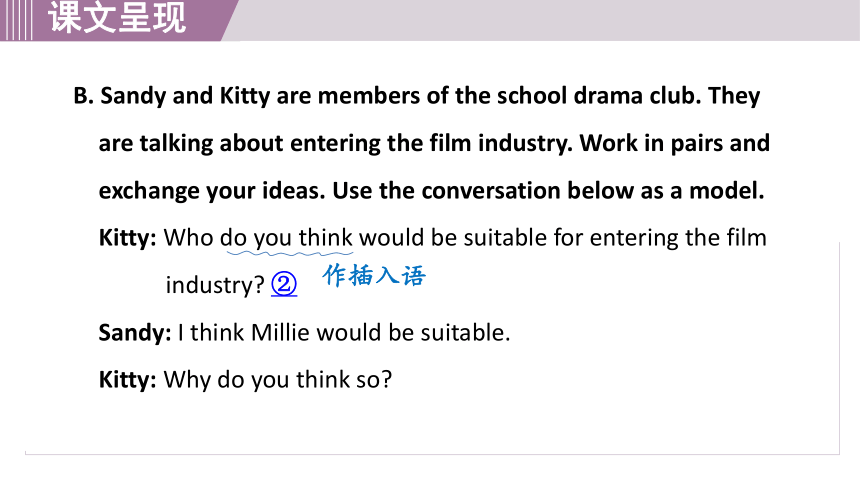Click the word industry? in Kitty's question
Viewport: 860px width, 484px height.
click(215, 285)
